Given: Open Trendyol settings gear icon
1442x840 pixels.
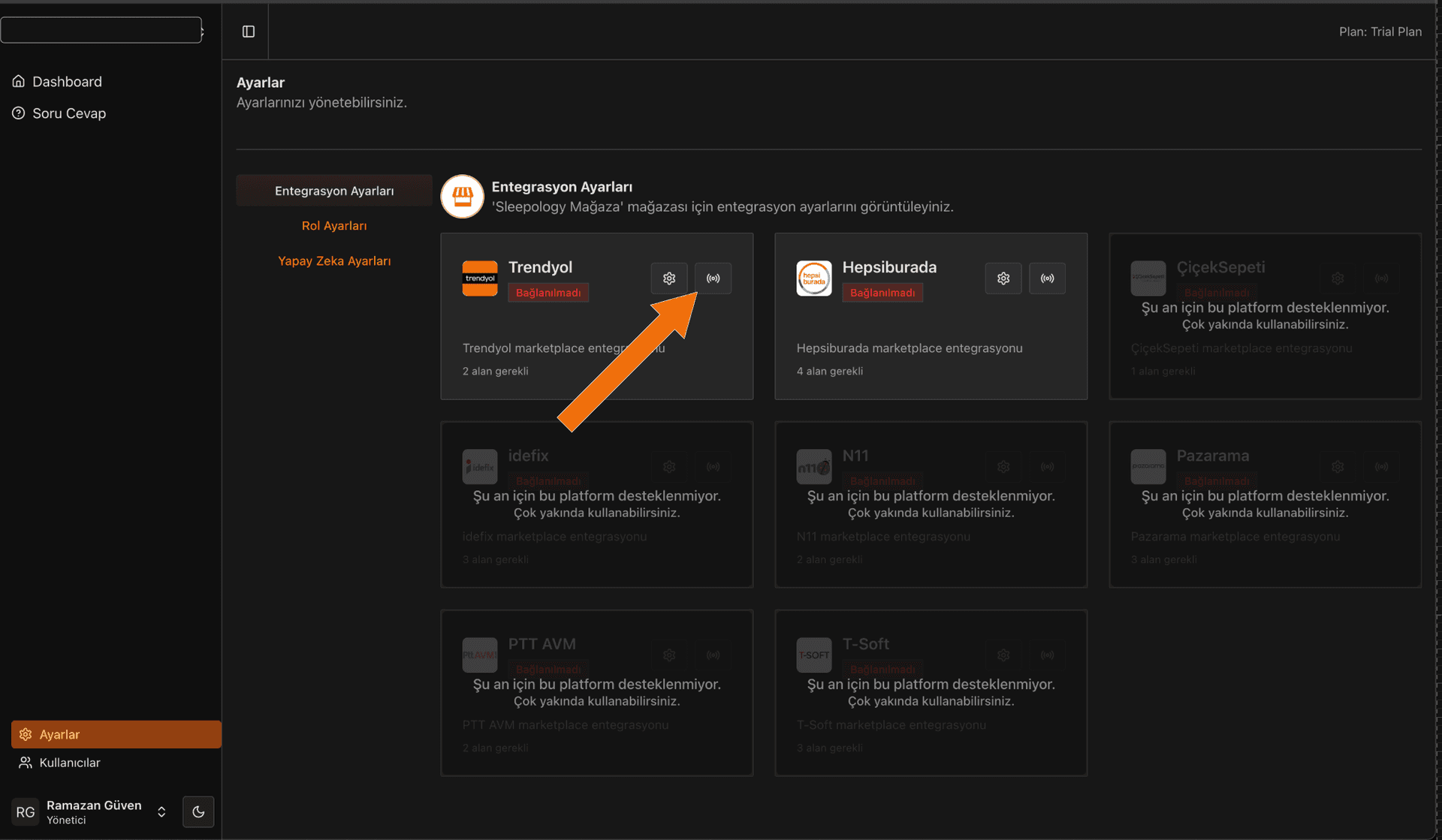Looking at the screenshot, I should click(668, 278).
